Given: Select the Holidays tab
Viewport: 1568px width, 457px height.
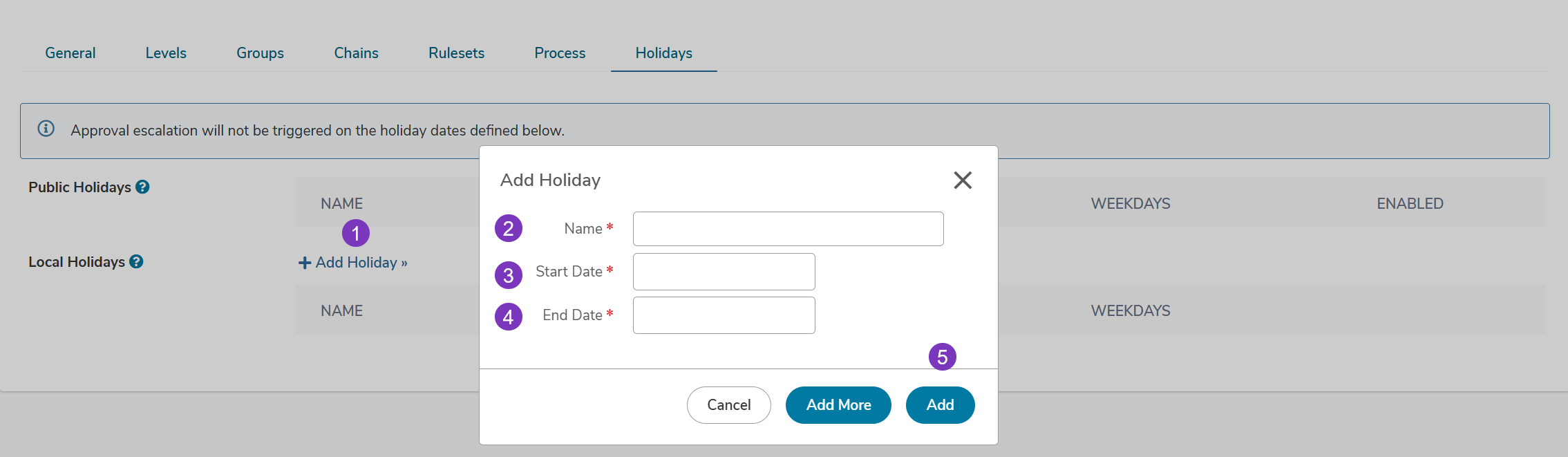Looking at the screenshot, I should pyautogui.click(x=664, y=53).
